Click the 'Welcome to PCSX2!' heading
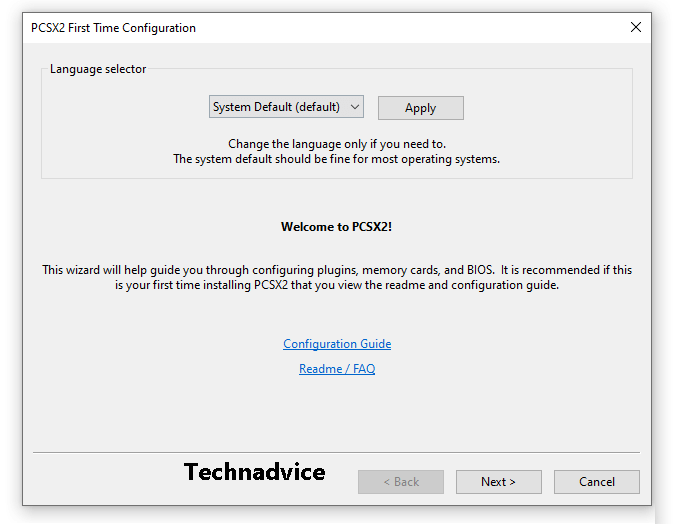The width and height of the screenshot is (673, 524). click(336, 227)
